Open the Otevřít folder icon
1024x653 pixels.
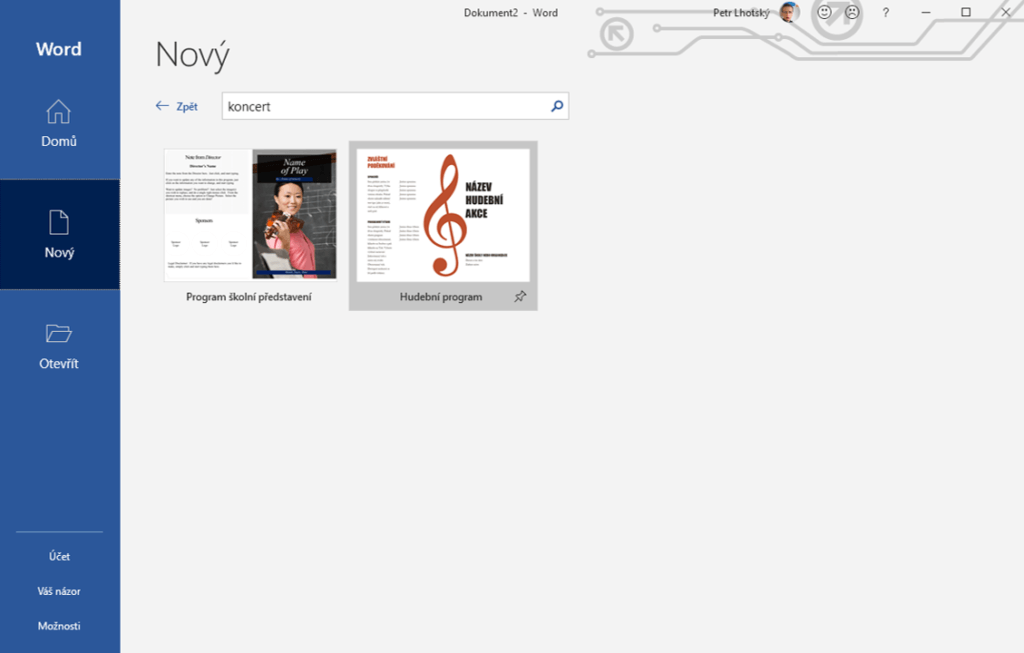pyautogui.click(x=59, y=334)
